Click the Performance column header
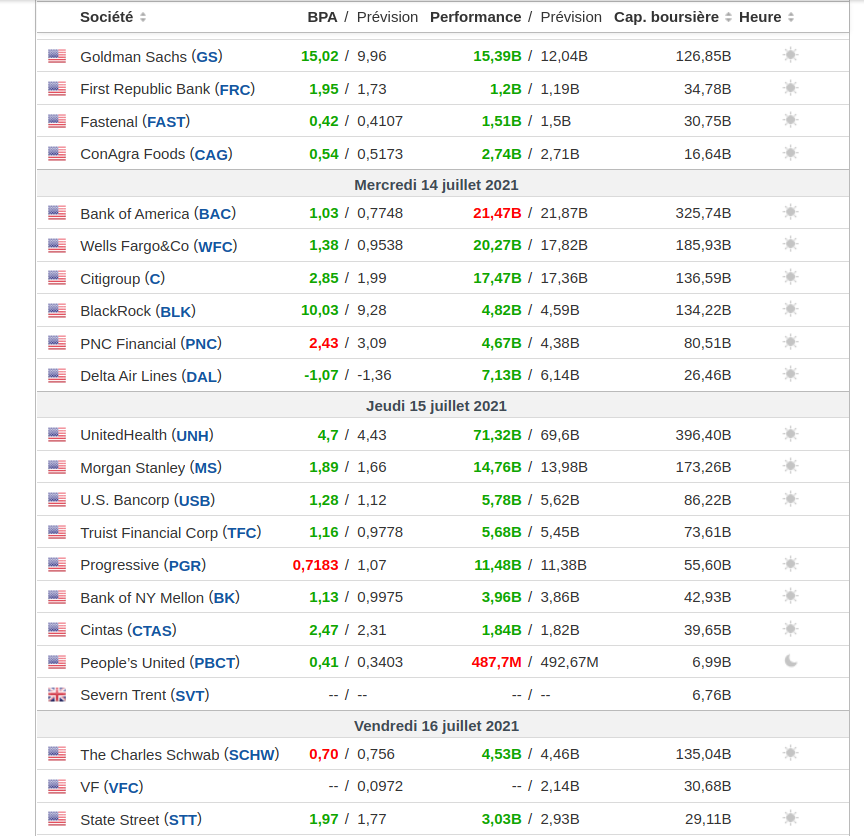Screen dimensions: 864x836 [475, 17]
